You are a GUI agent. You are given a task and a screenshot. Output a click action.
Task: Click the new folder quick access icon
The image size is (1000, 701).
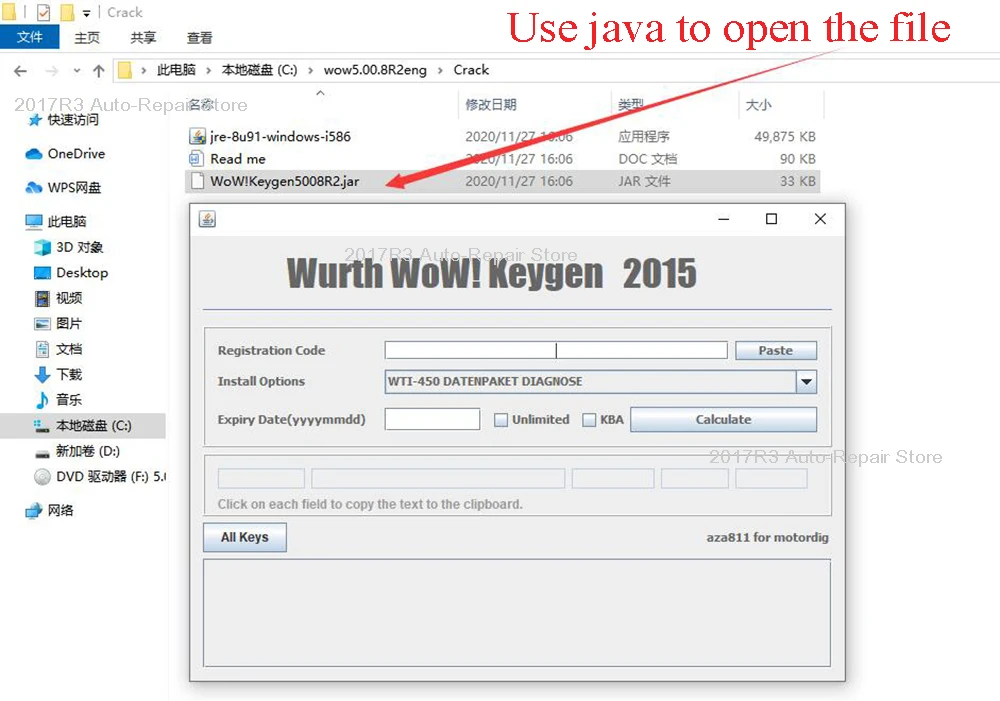click(x=67, y=12)
